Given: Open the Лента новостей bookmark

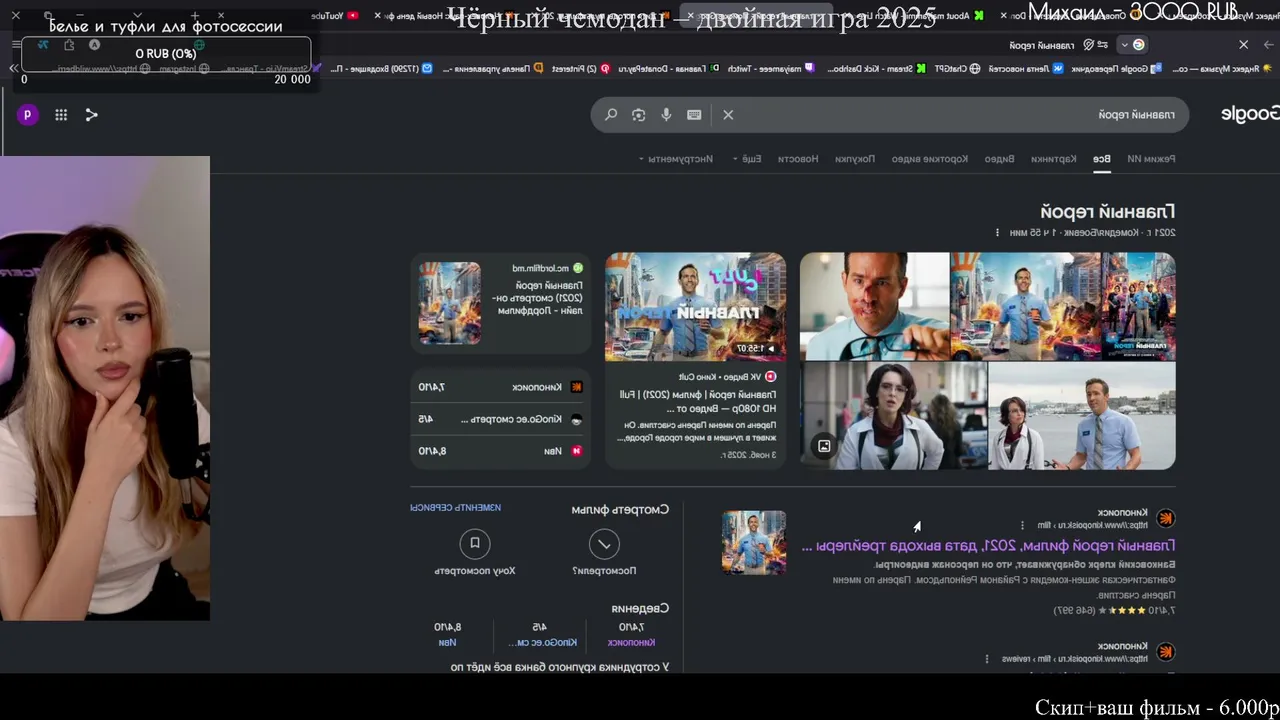Looking at the screenshot, I should click(1026, 68).
